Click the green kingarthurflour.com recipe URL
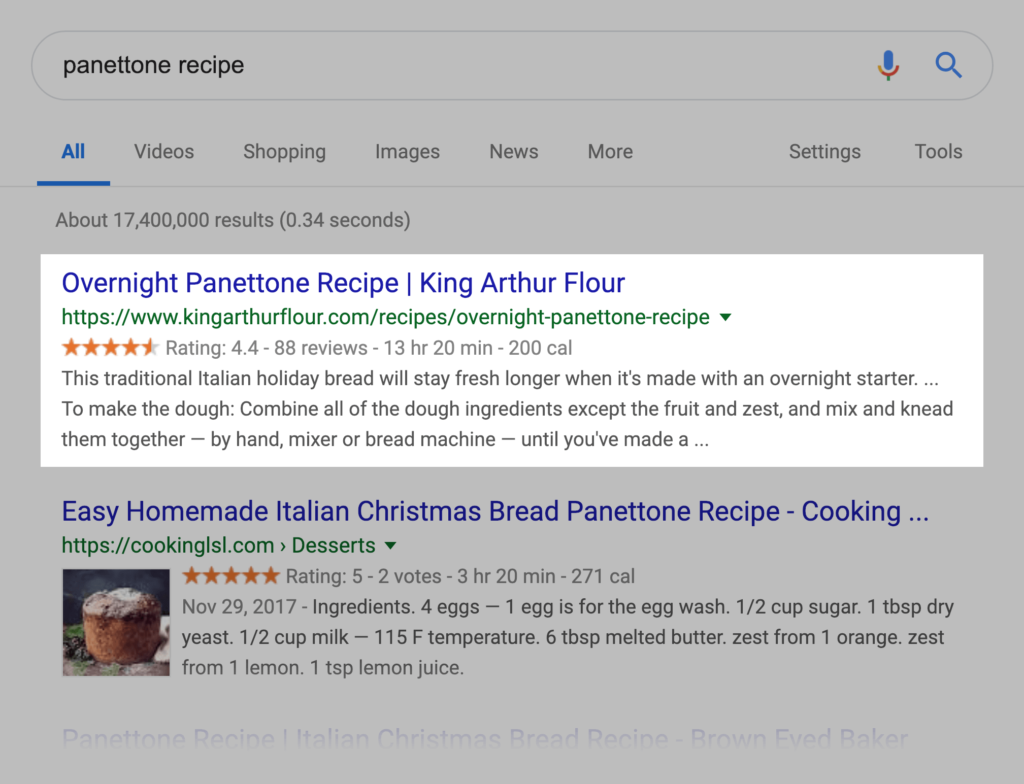The height and width of the screenshot is (784, 1024). (x=385, y=317)
